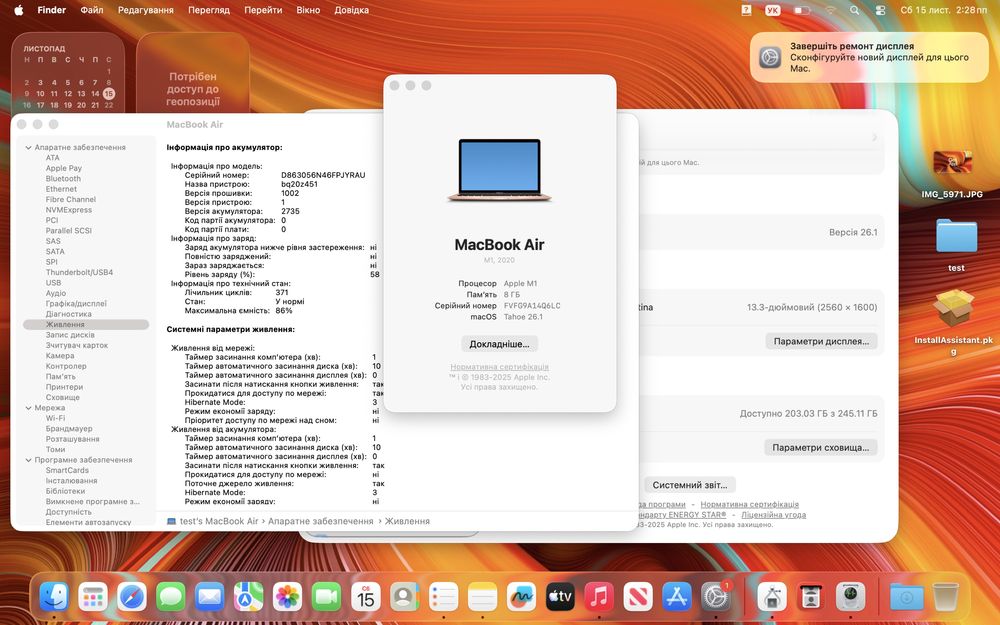Open Calendar app in the Dock
1000x625 pixels.
tap(365, 597)
